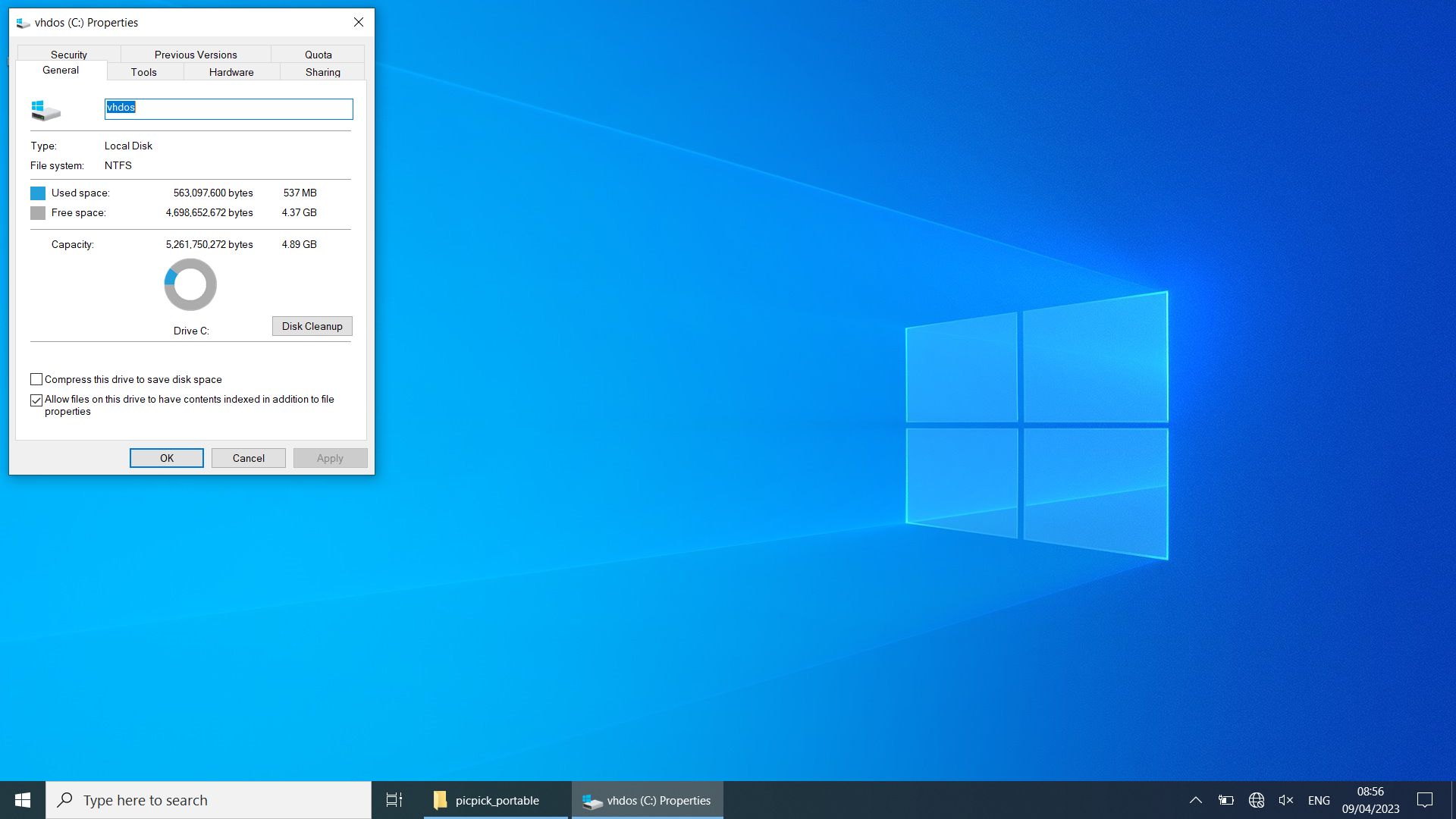Click the taskbar search box
Image resolution: width=1456 pixels, height=819 pixels.
click(209, 800)
